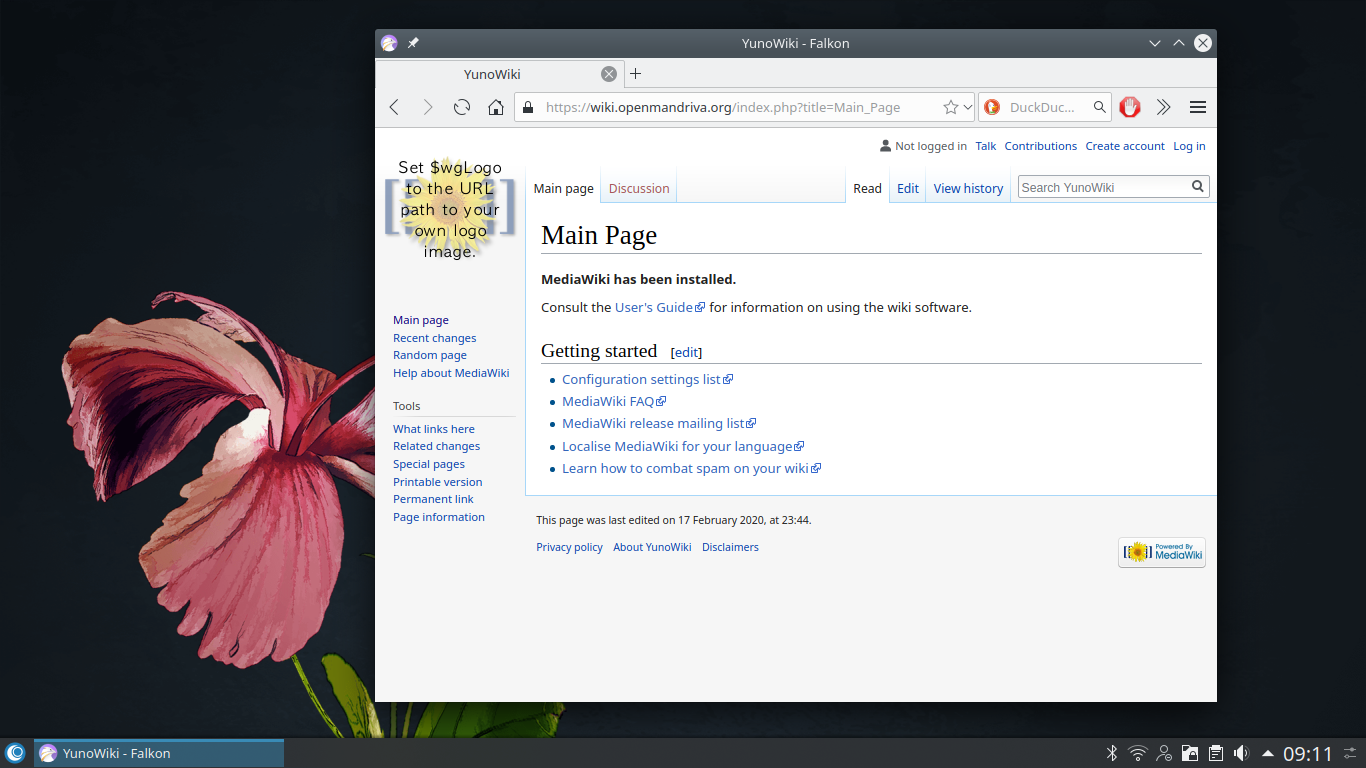Expand hidden system tray icons arrow
1366x768 pixels.
click(1268, 753)
